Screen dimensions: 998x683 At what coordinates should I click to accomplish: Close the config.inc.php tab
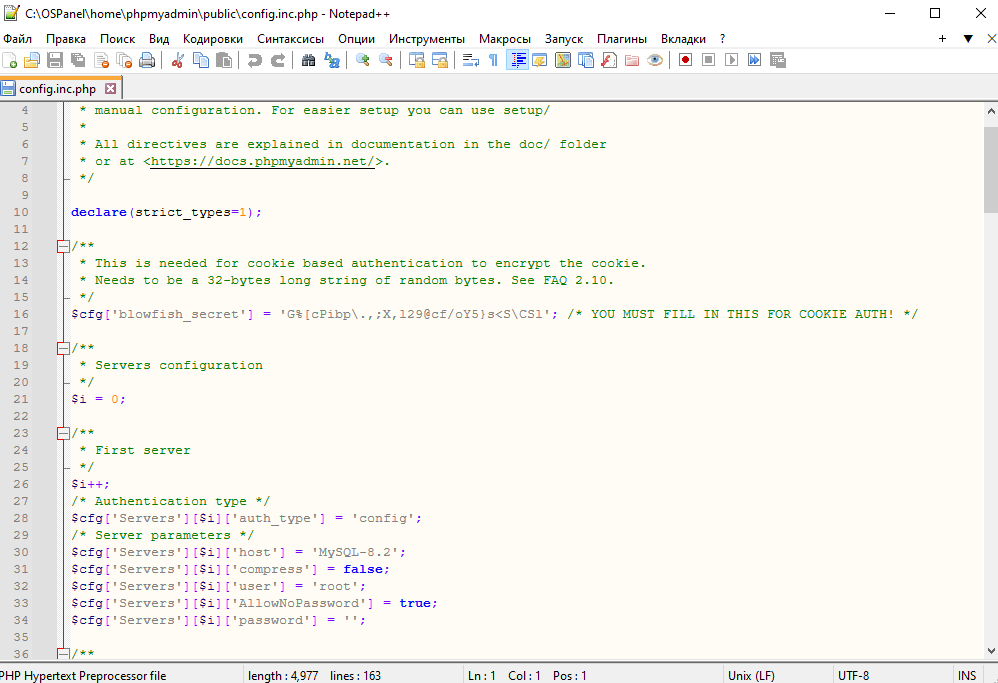click(111, 88)
